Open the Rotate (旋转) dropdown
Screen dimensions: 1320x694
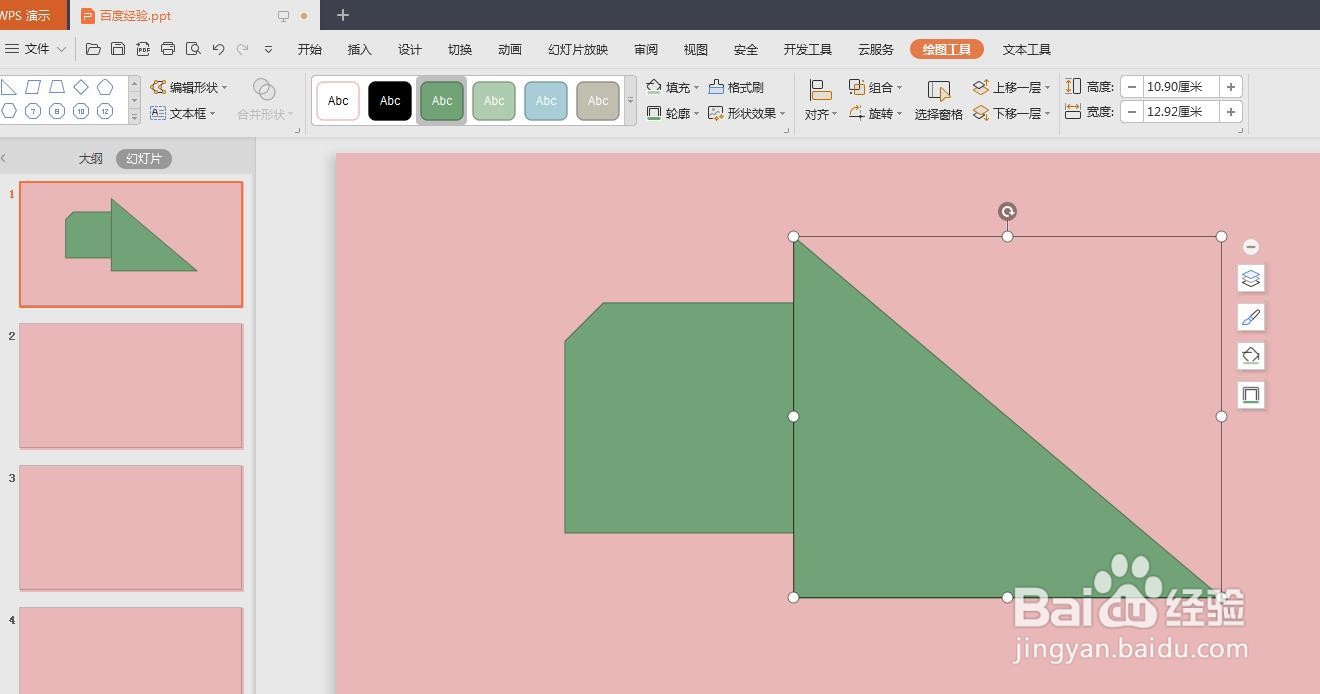(876, 113)
